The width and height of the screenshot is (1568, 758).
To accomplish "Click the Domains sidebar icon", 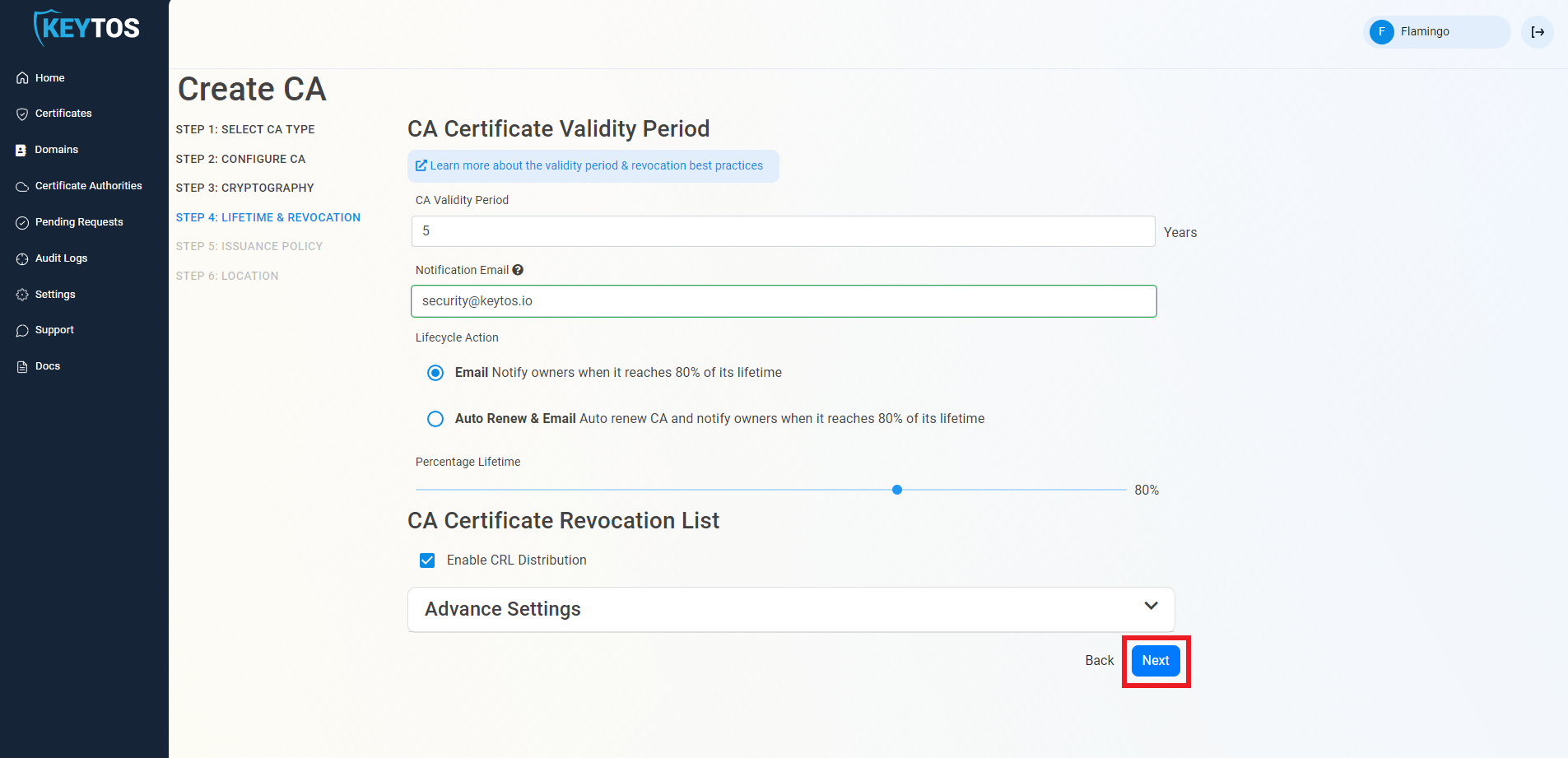I will point(21,150).
